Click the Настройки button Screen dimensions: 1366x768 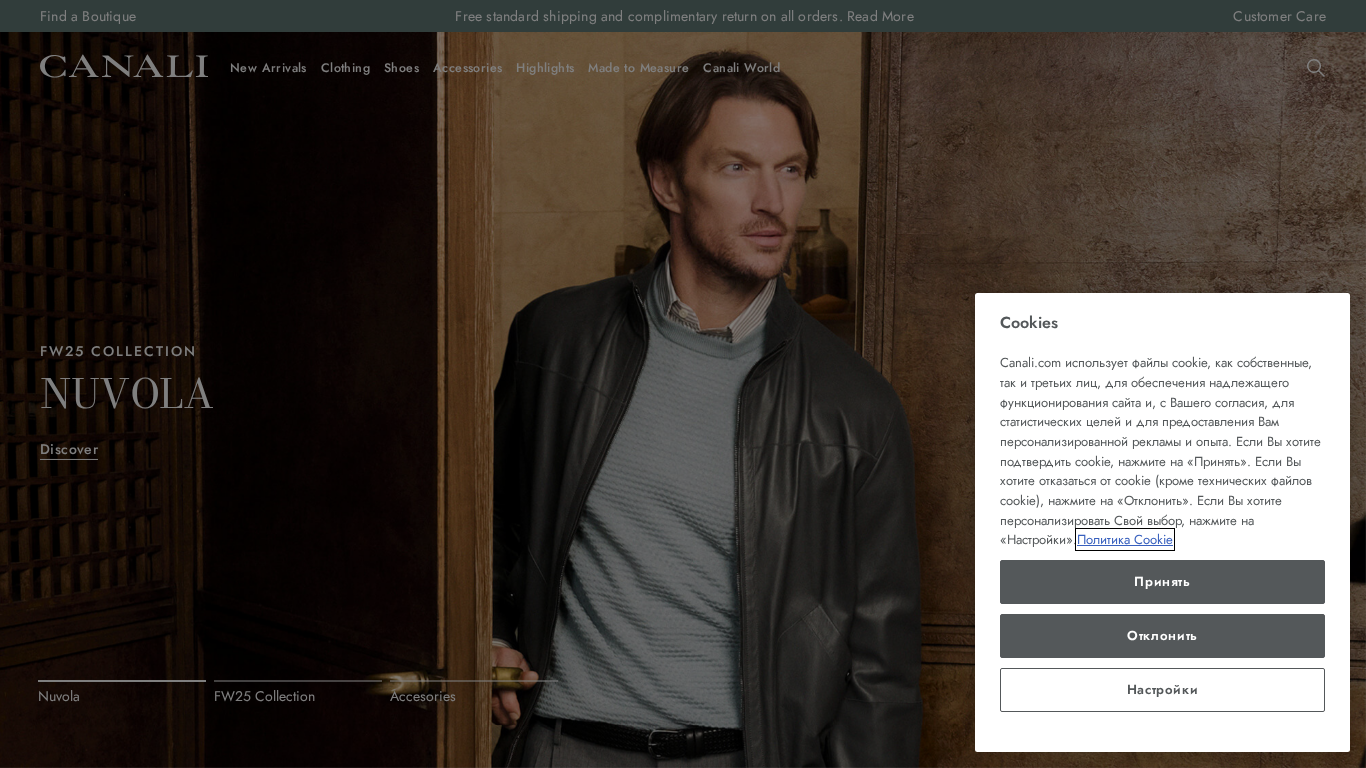coord(1162,690)
